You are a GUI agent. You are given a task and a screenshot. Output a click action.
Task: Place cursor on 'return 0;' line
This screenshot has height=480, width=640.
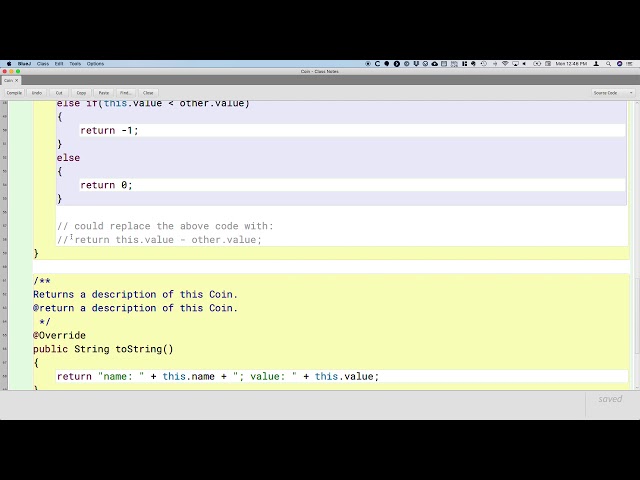106,185
